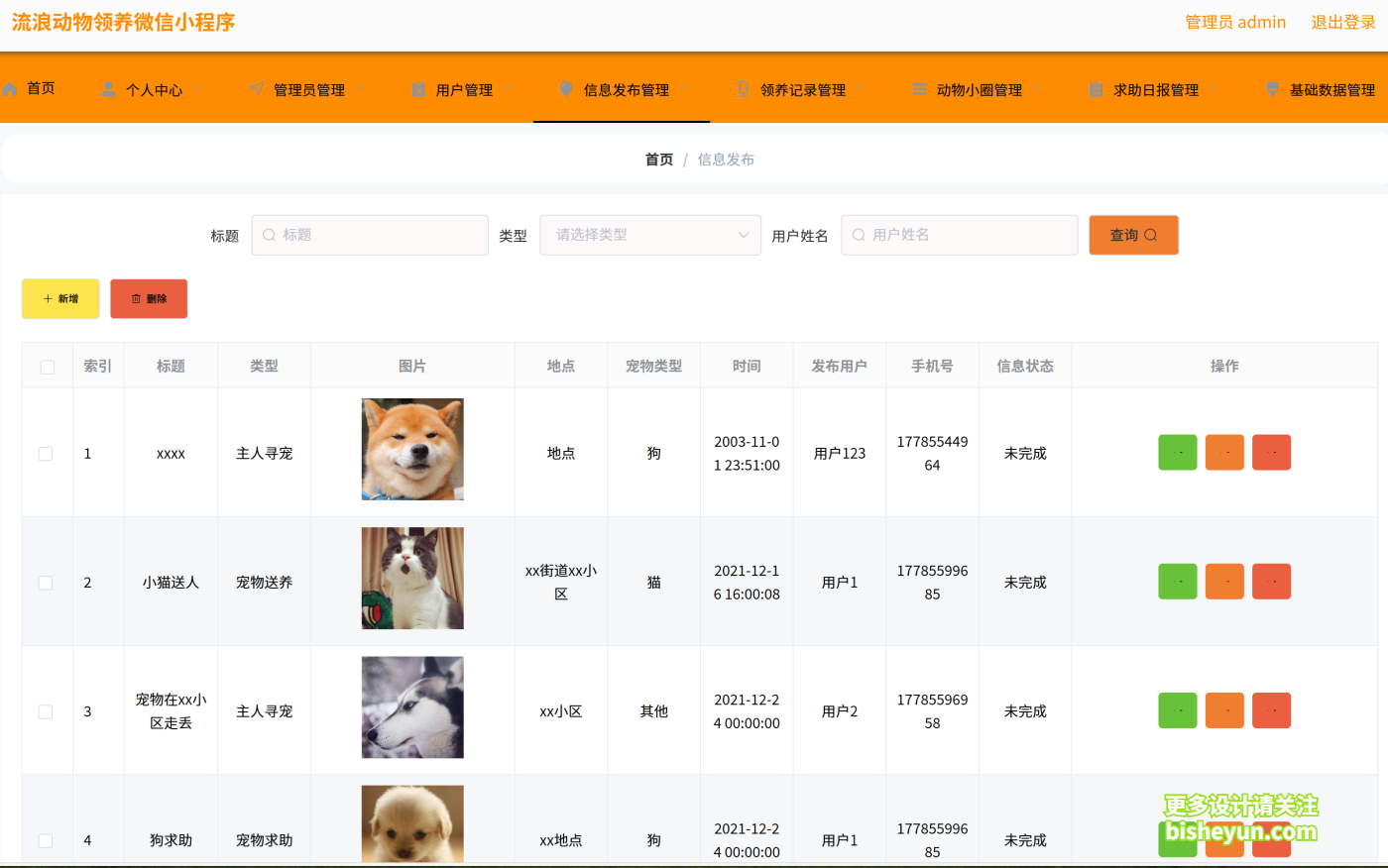Click the orange edit button on row 2

pyautogui.click(x=1224, y=581)
